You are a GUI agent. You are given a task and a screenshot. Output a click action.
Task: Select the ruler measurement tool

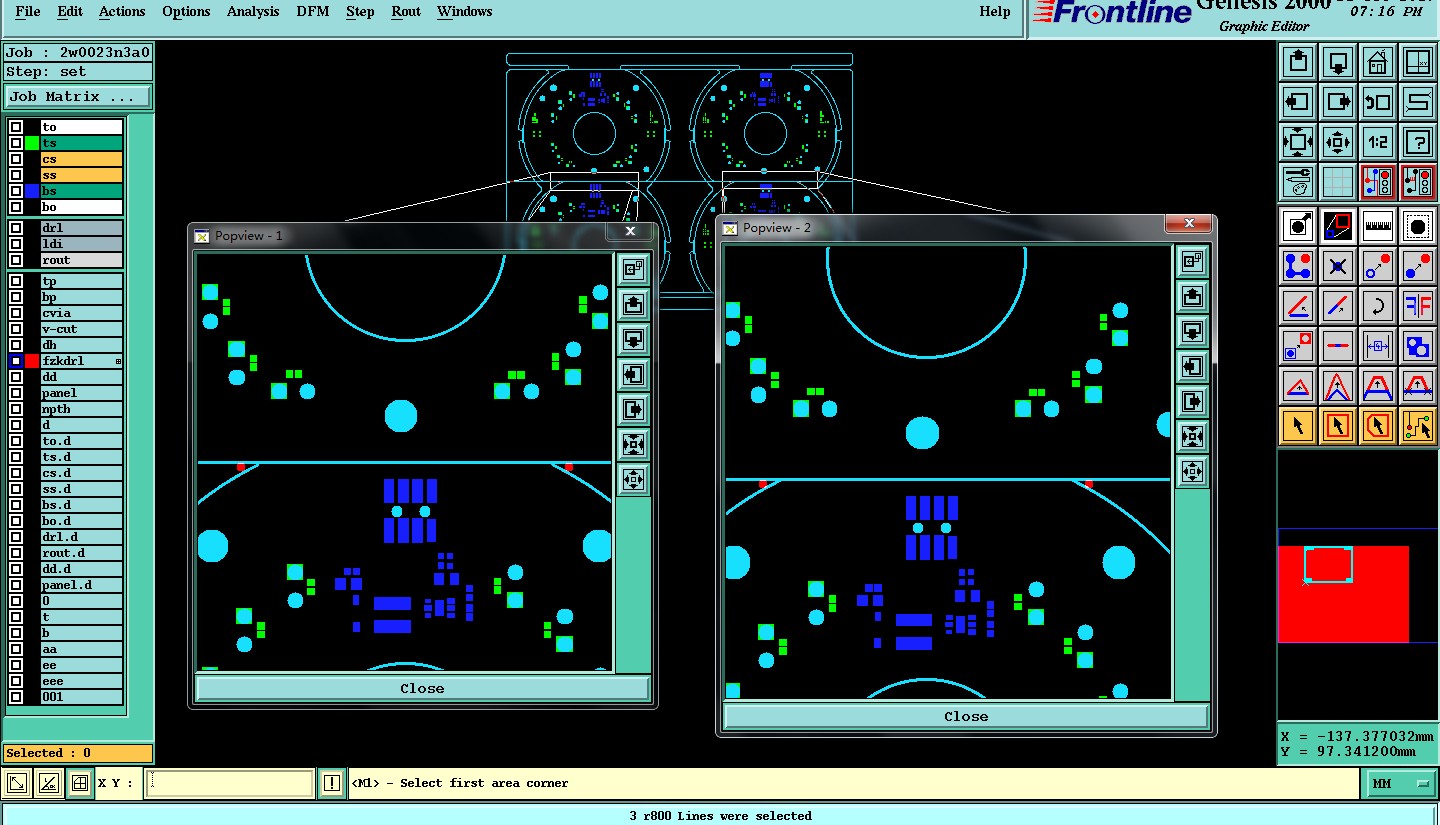coord(1377,226)
